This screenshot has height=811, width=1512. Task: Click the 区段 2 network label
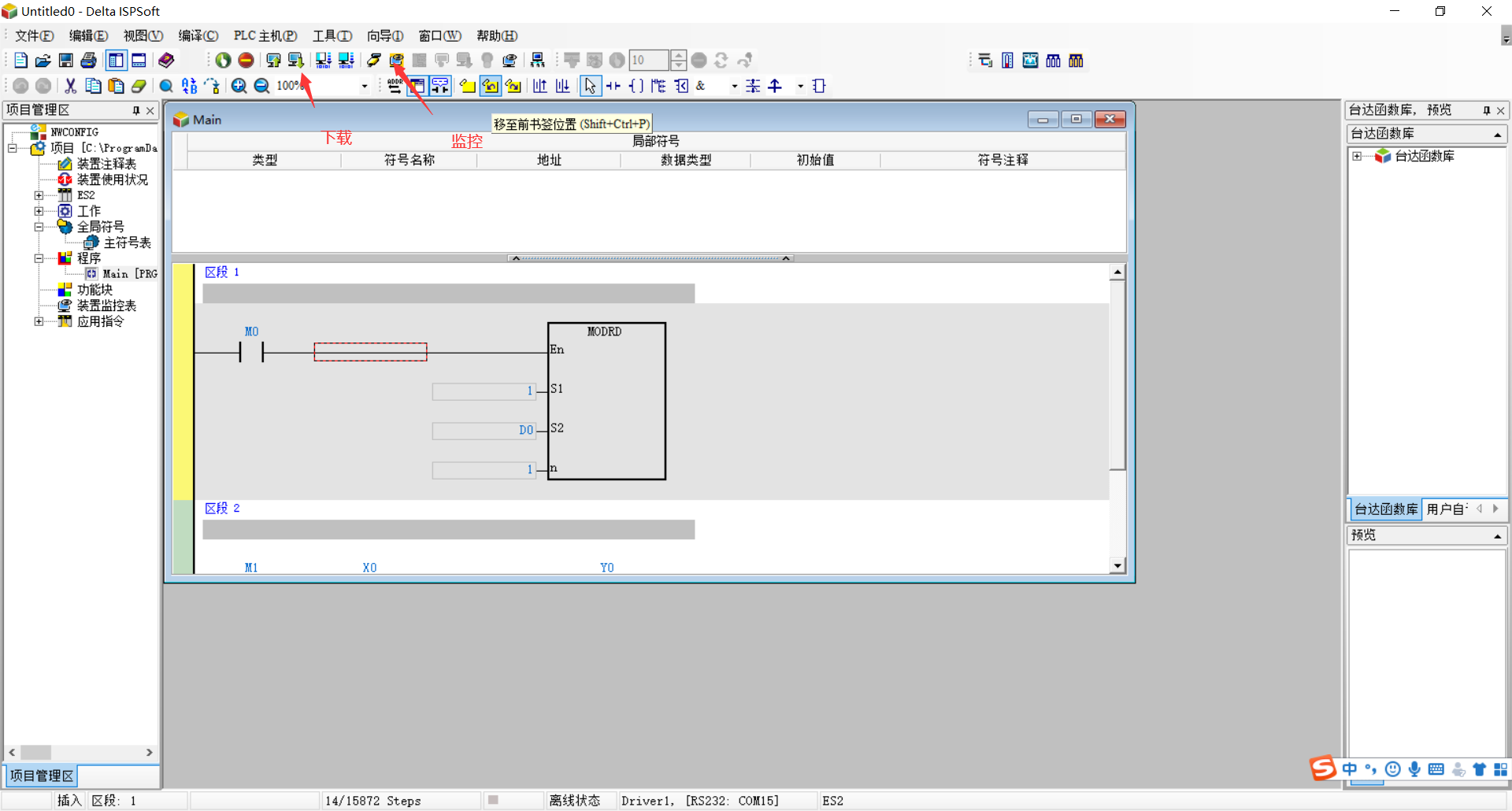click(x=222, y=509)
